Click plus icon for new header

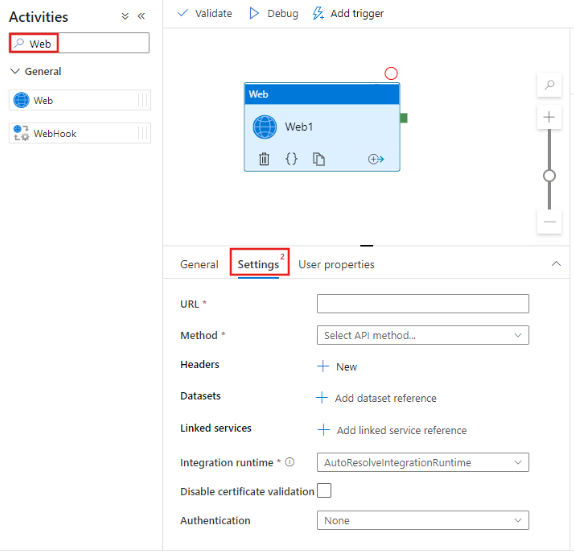pyautogui.click(x=323, y=366)
